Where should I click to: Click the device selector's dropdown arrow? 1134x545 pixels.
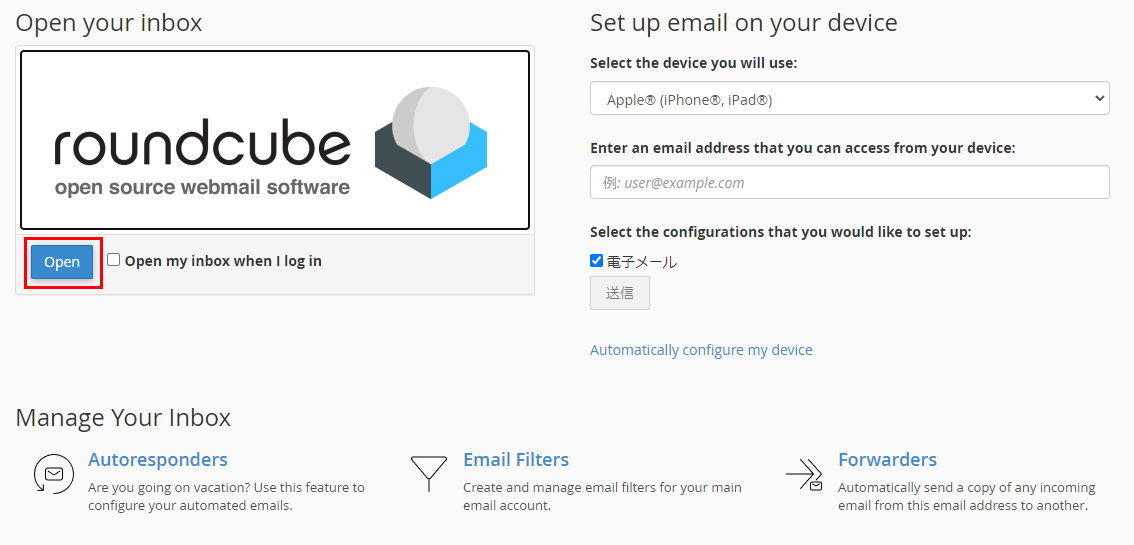pos(1099,99)
